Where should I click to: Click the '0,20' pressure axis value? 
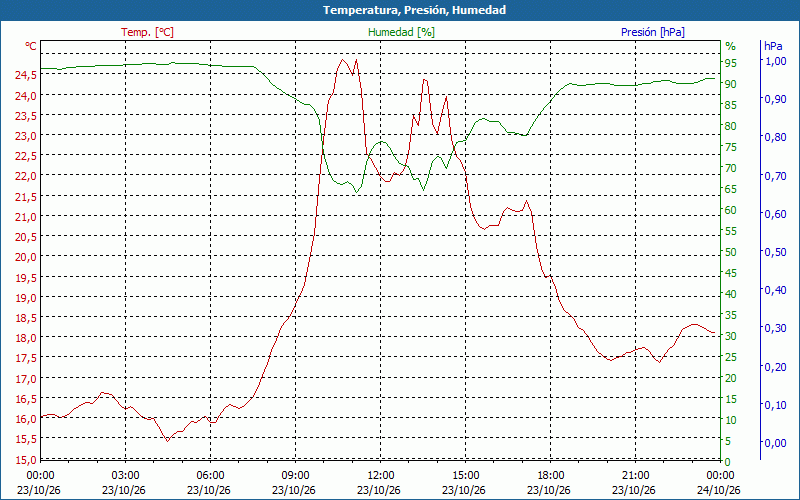776,366
